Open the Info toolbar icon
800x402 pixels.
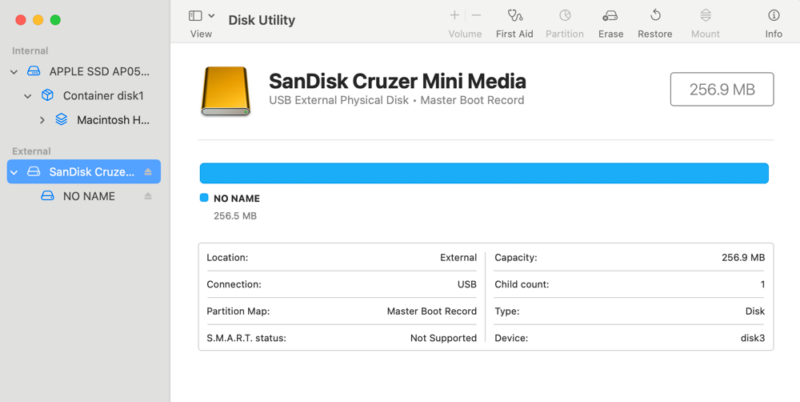(773, 15)
